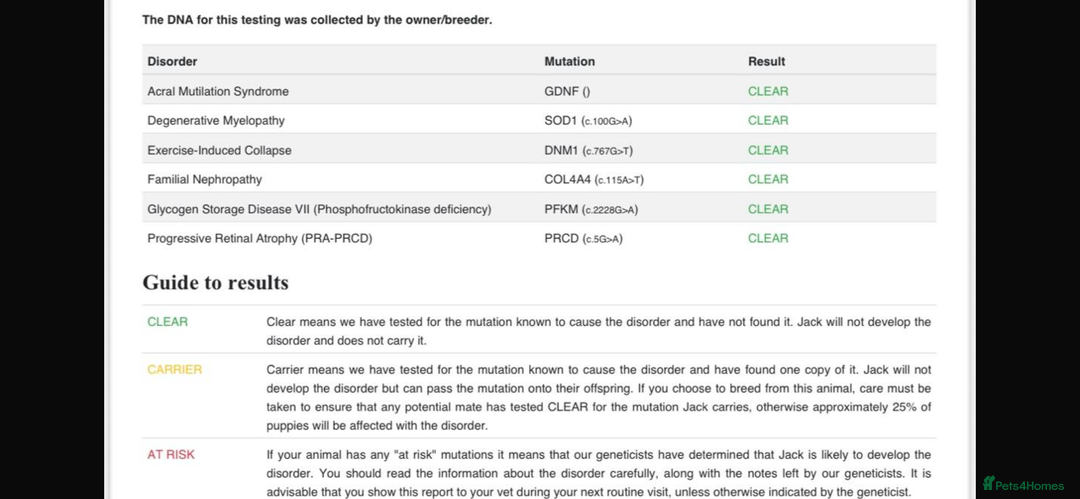
Task: Click the DNM1 c.767G>T mutation
Action: 588,150
